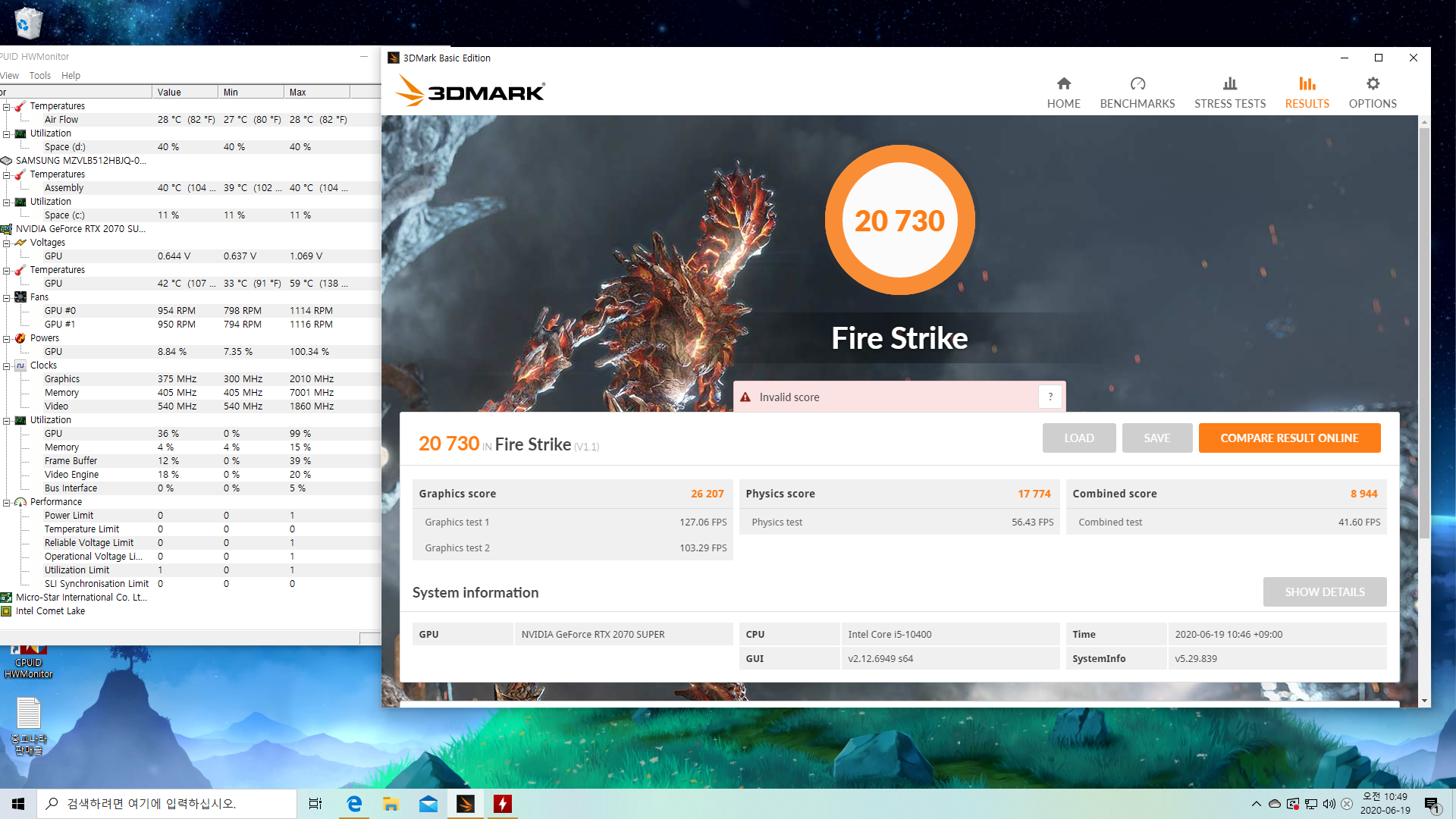The height and width of the screenshot is (819, 1456).
Task: Open Mail app from taskbar
Action: (x=428, y=804)
